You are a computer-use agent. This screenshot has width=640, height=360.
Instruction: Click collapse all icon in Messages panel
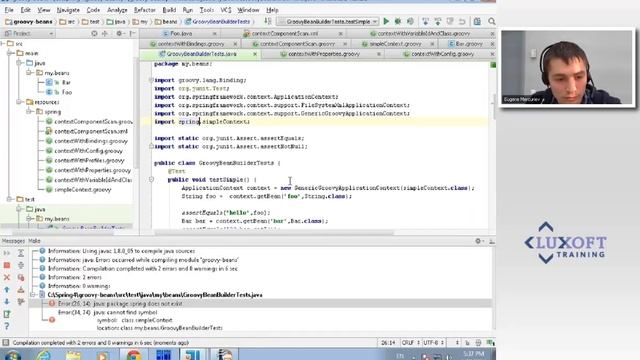[21, 265]
